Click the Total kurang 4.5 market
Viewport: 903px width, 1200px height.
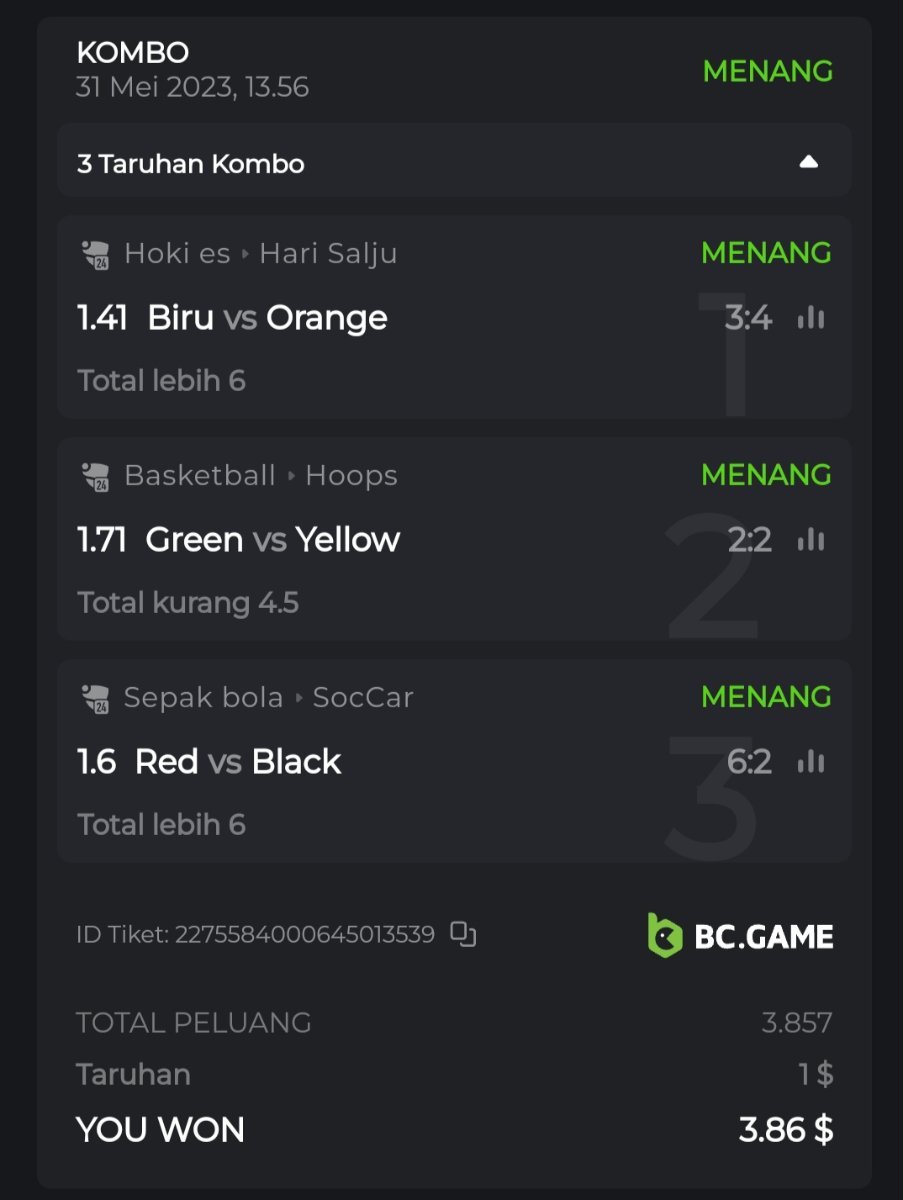188,603
